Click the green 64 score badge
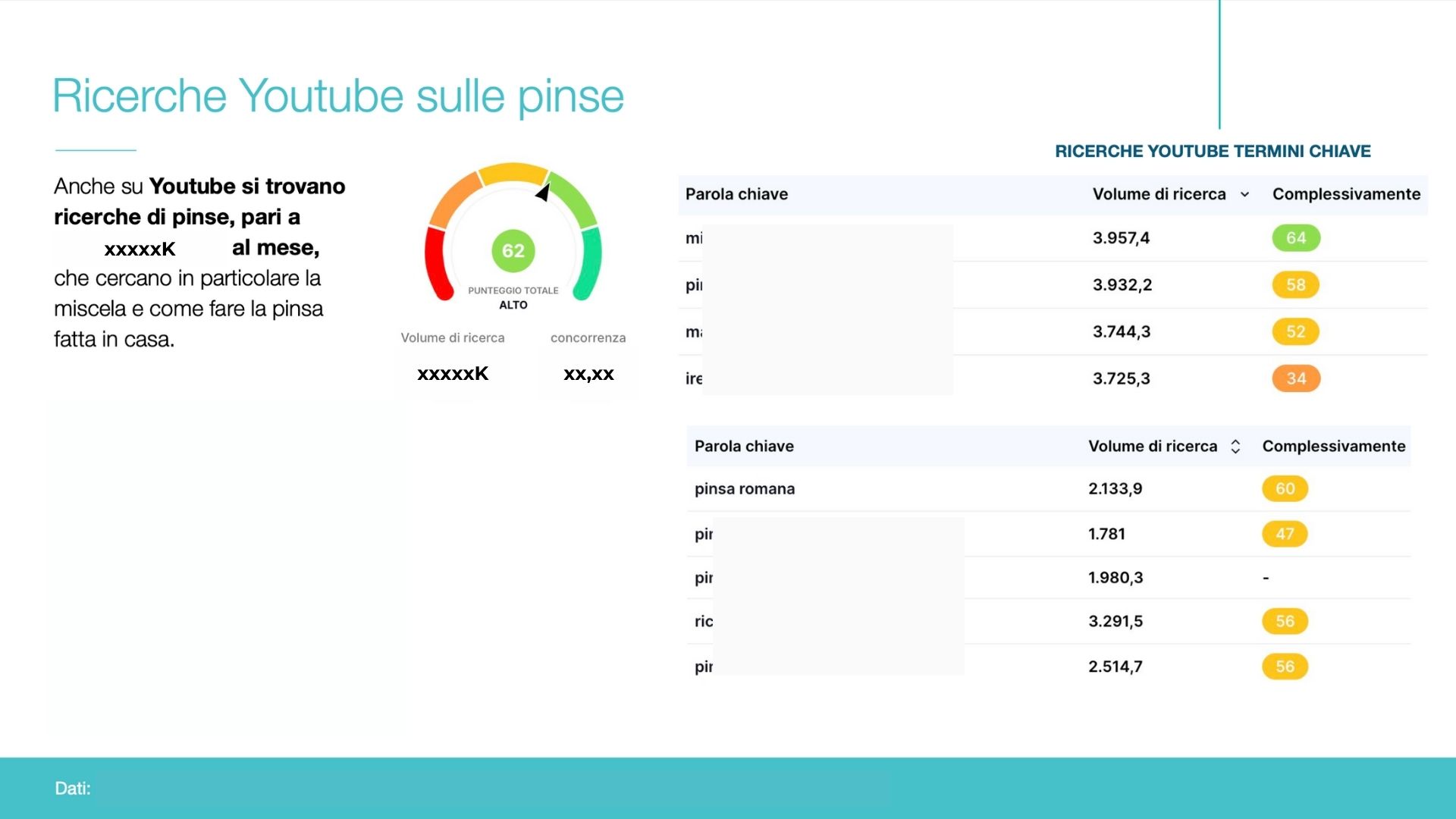This screenshot has width=1456, height=819. (x=1295, y=238)
